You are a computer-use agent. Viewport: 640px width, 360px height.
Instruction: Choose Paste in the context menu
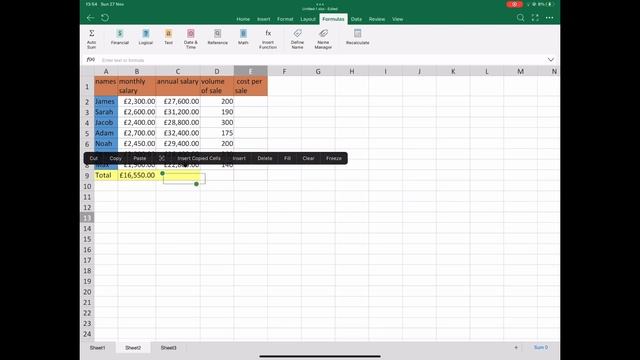(140, 158)
